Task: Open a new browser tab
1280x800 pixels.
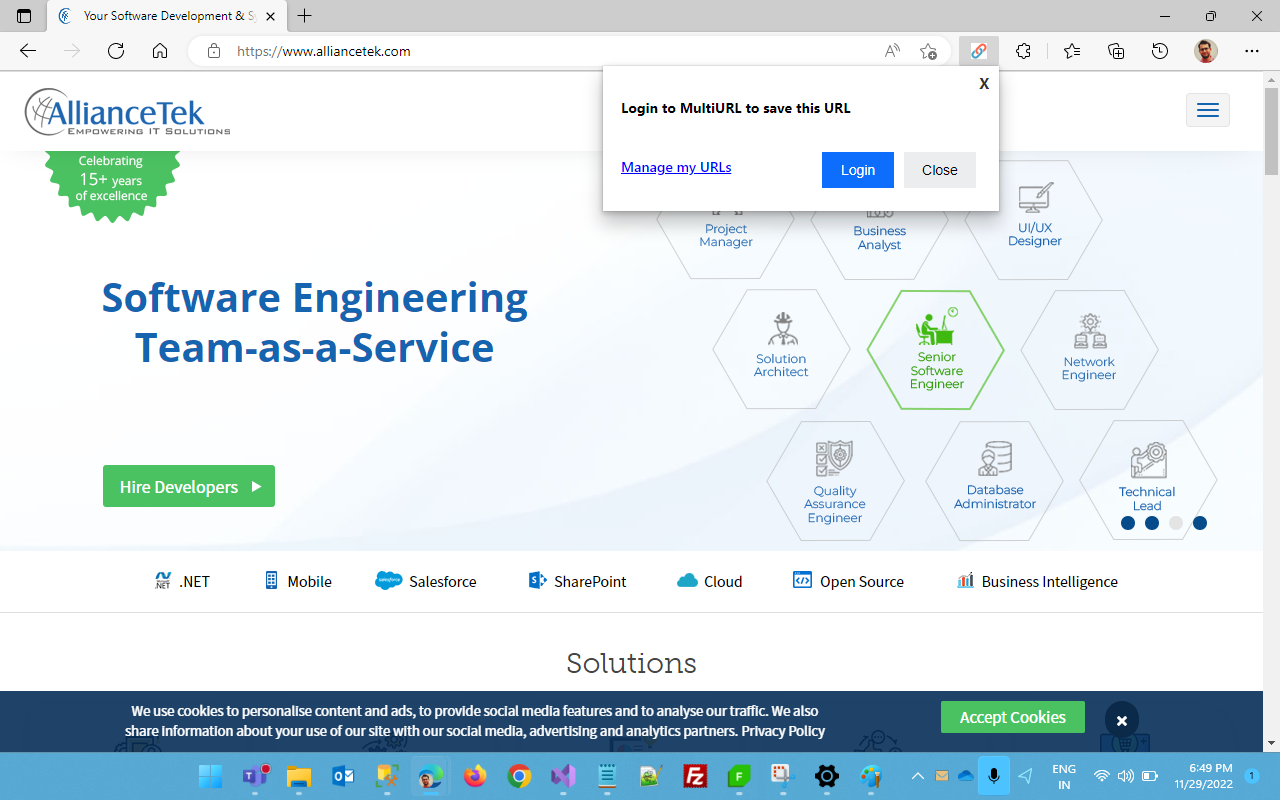Action: coord(304,16)
